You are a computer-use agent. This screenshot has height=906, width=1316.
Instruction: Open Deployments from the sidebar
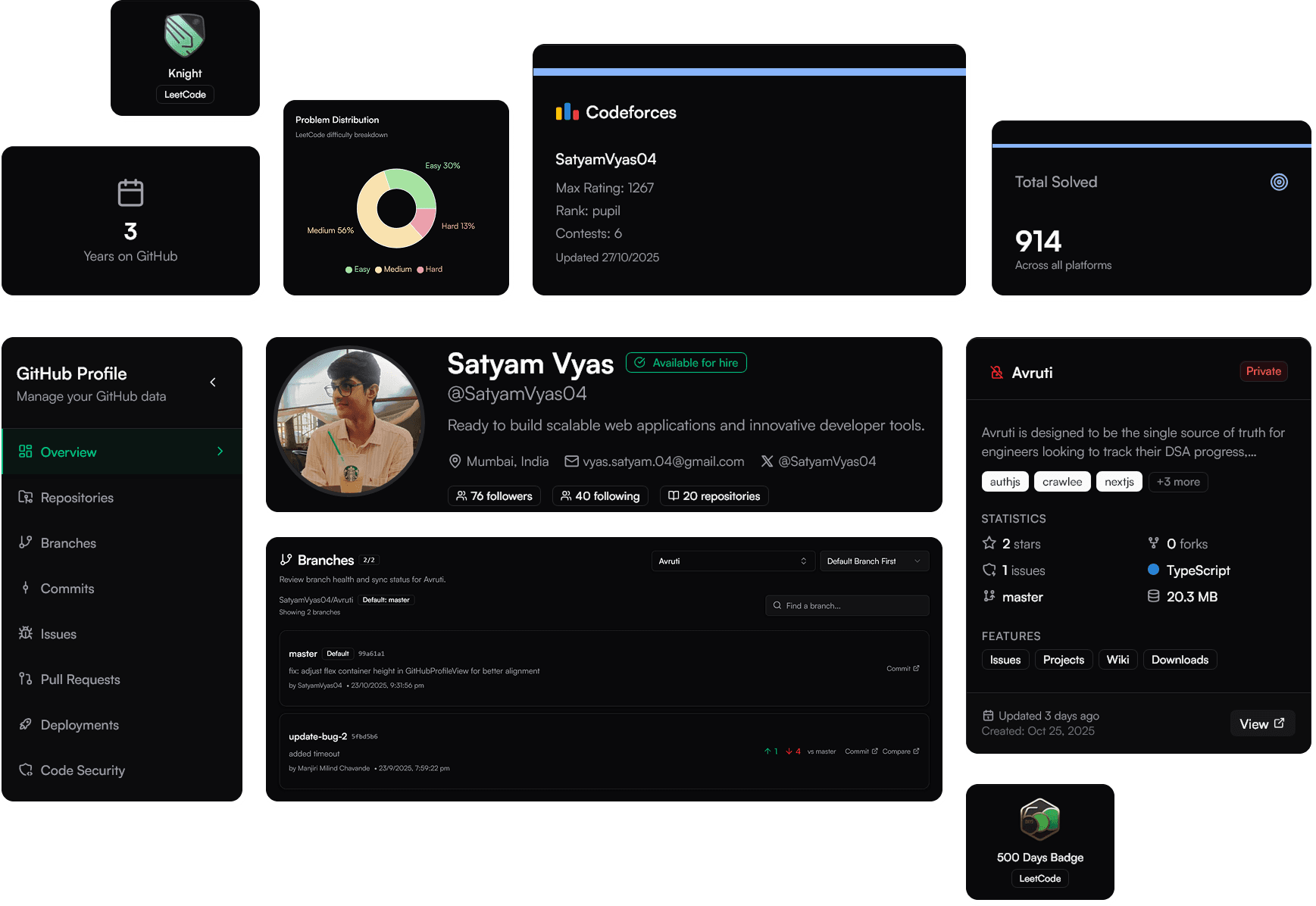pyautogui.click(x=79, y=725)
